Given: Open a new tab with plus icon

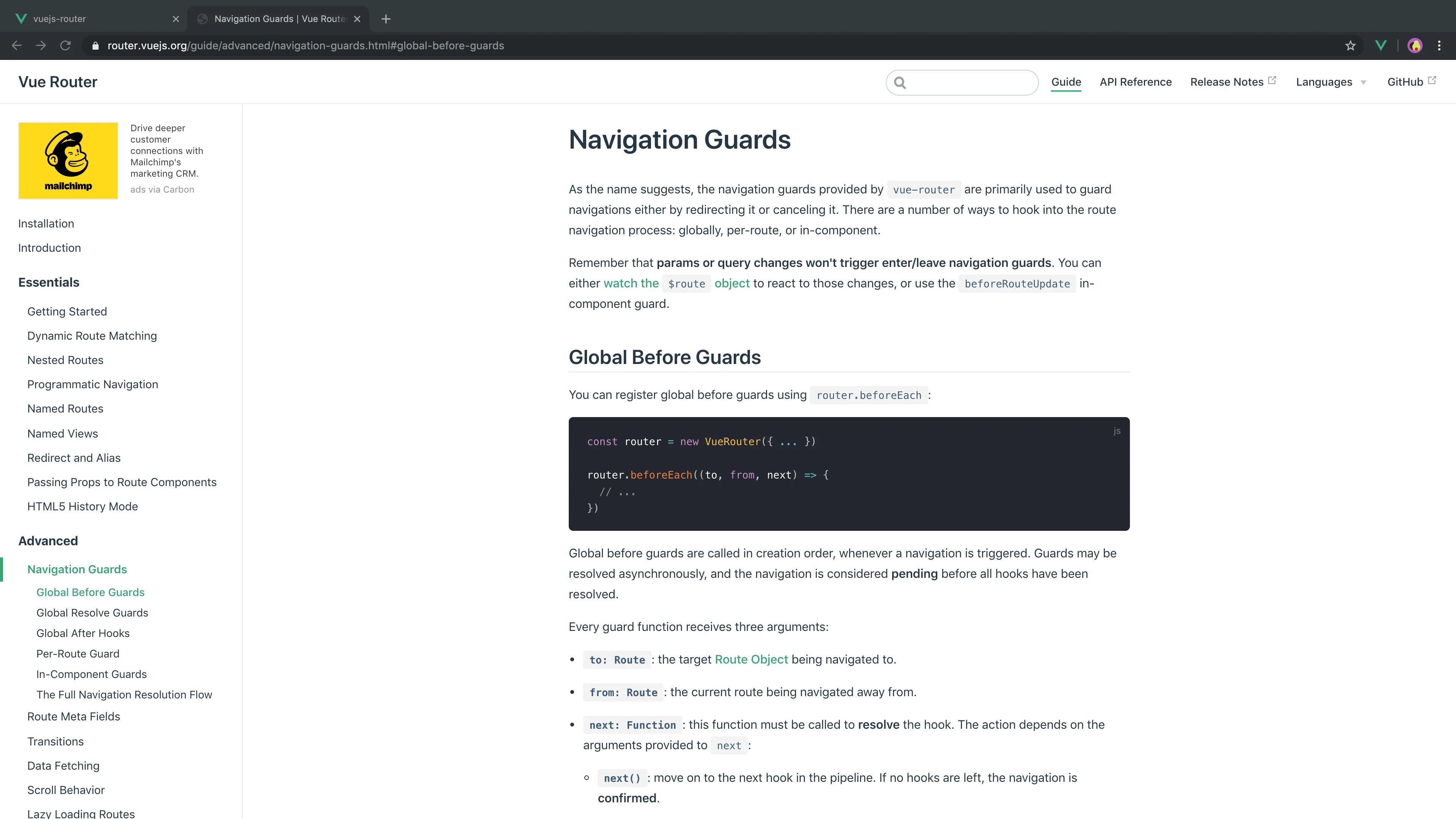Looking at the screenshot, I should (386, 19).
